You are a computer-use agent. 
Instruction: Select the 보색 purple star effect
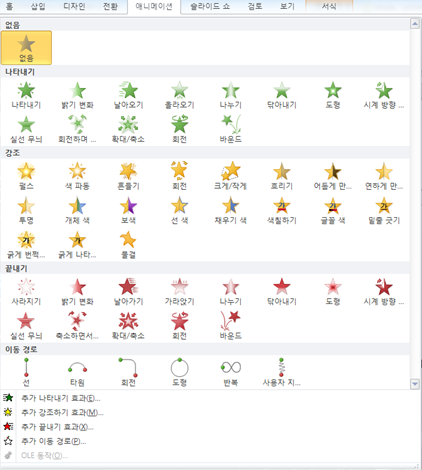click(x=128, y=210)
